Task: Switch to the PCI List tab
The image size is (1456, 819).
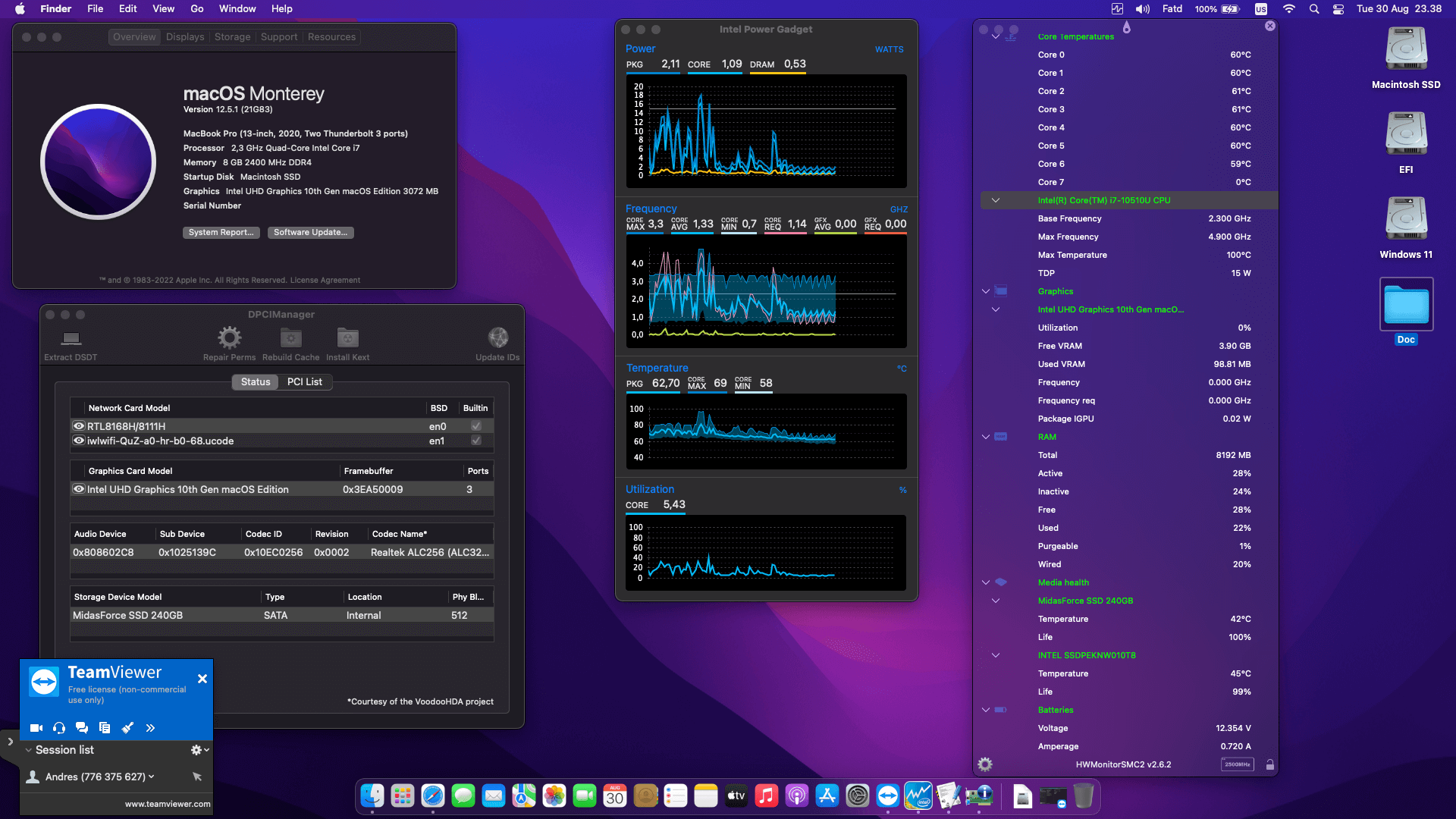Action: click(305, 381)
